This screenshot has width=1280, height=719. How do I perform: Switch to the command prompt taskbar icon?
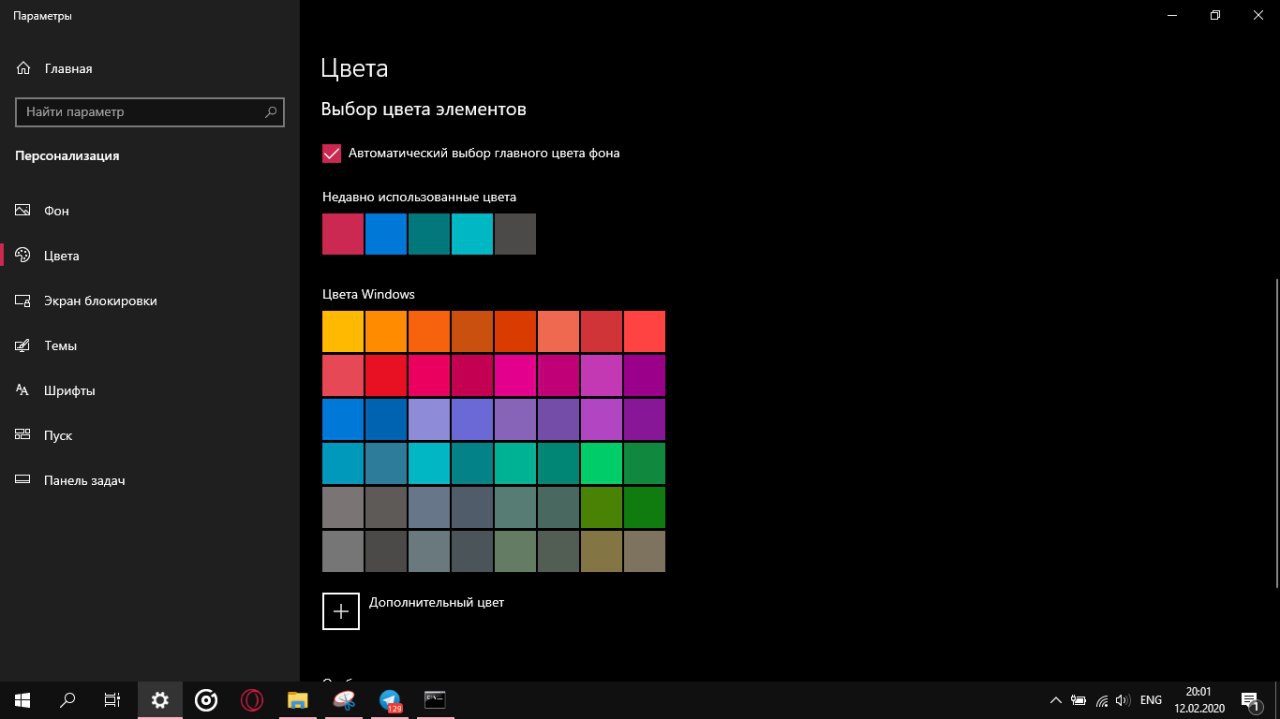[x=435, y=700]
